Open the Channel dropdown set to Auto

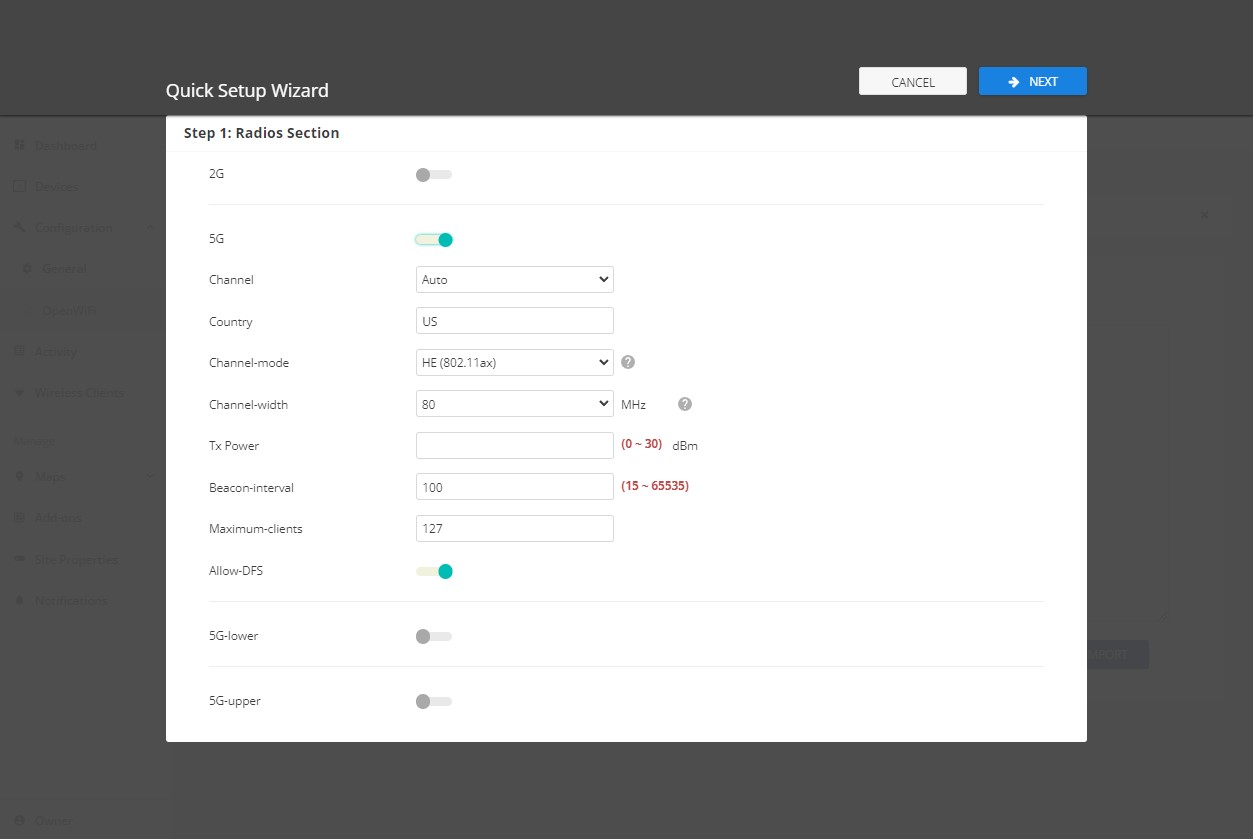pyautogui.click(x=514, y=280)
